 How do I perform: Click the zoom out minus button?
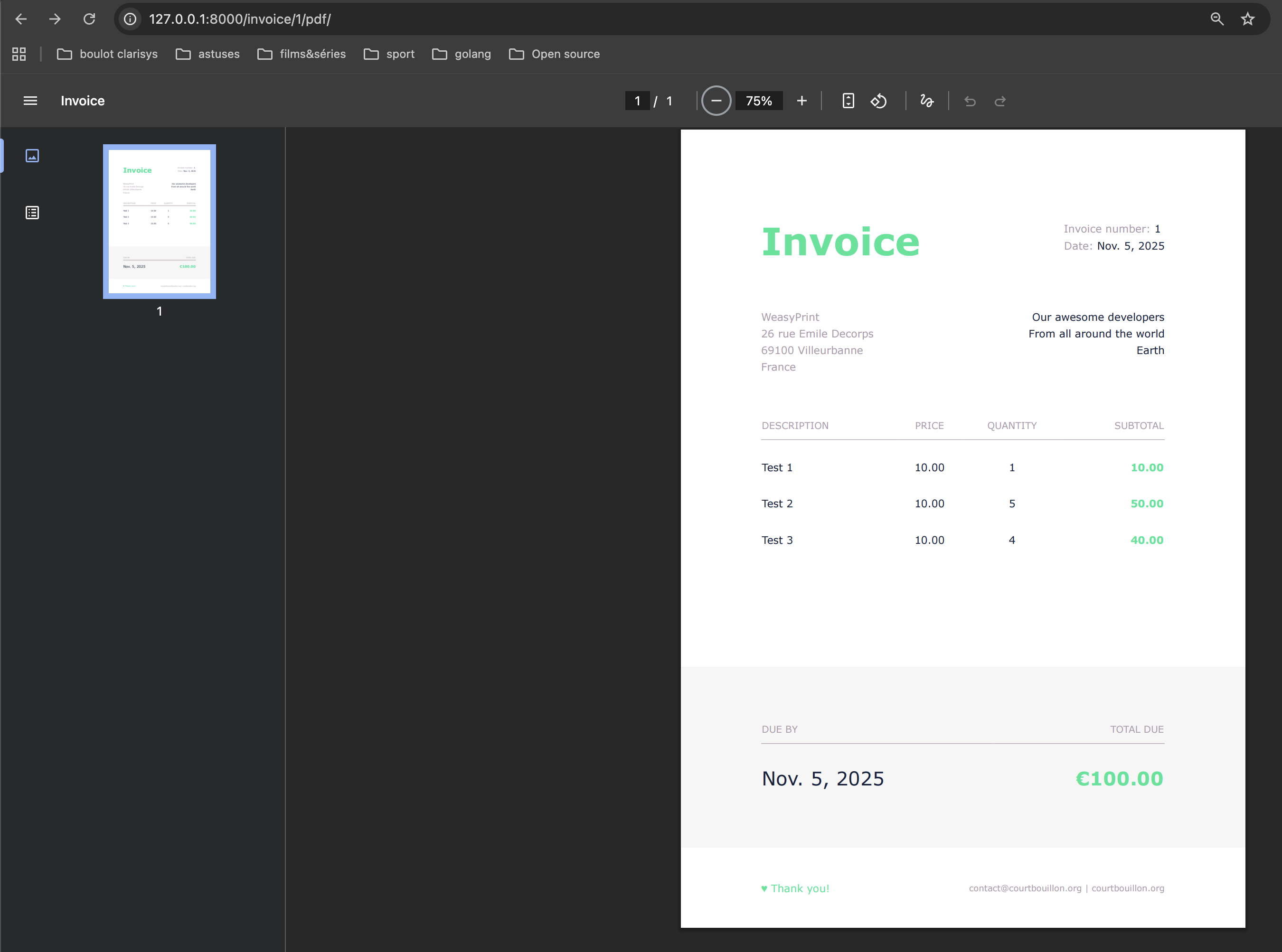coord(716,101)
